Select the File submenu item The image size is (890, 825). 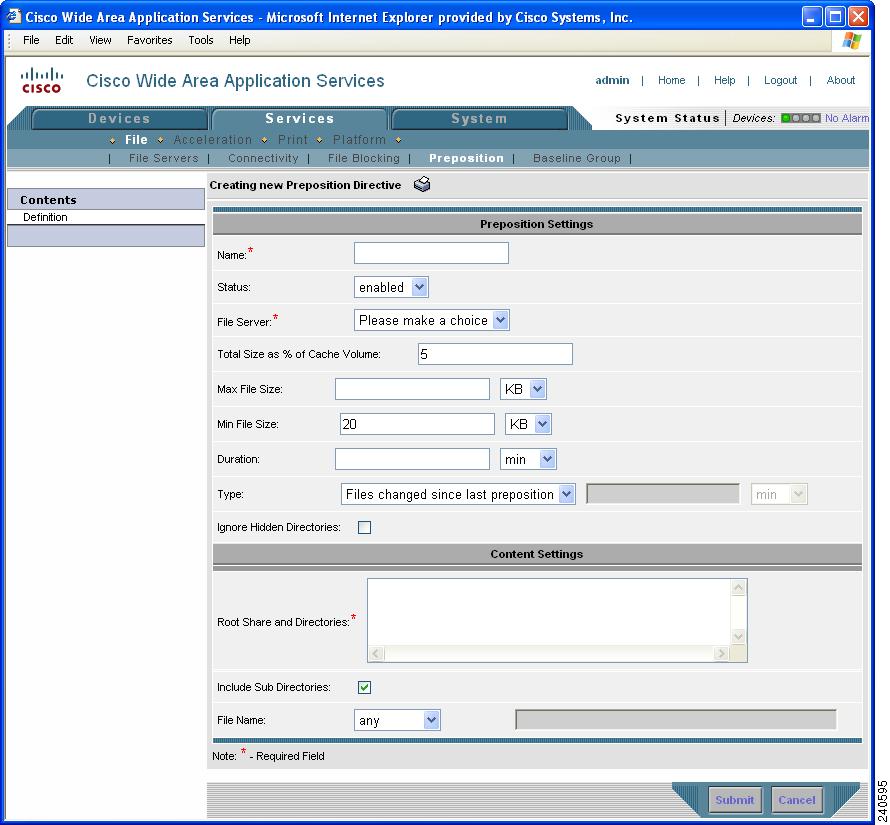pyautogui.click(x=136, y=140)
